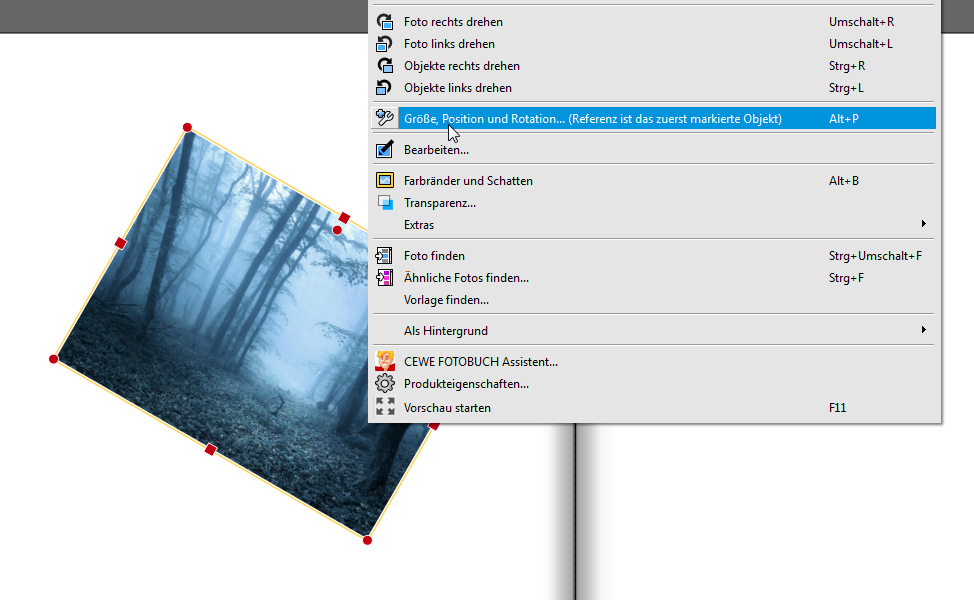Click the upper-right edge square handle of photo
This screenshot has width=974, height=600.
coord(344,217)
